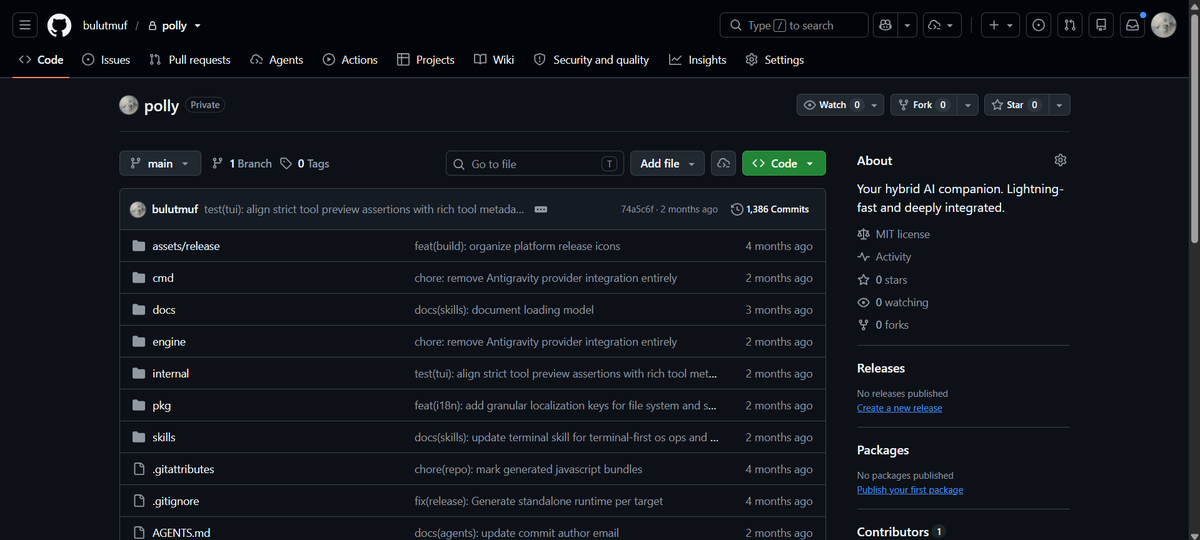The height and width of the screenshot is (540, 1200).
Task: View the 1,386 Commits history
Action: tap(770, 209)
